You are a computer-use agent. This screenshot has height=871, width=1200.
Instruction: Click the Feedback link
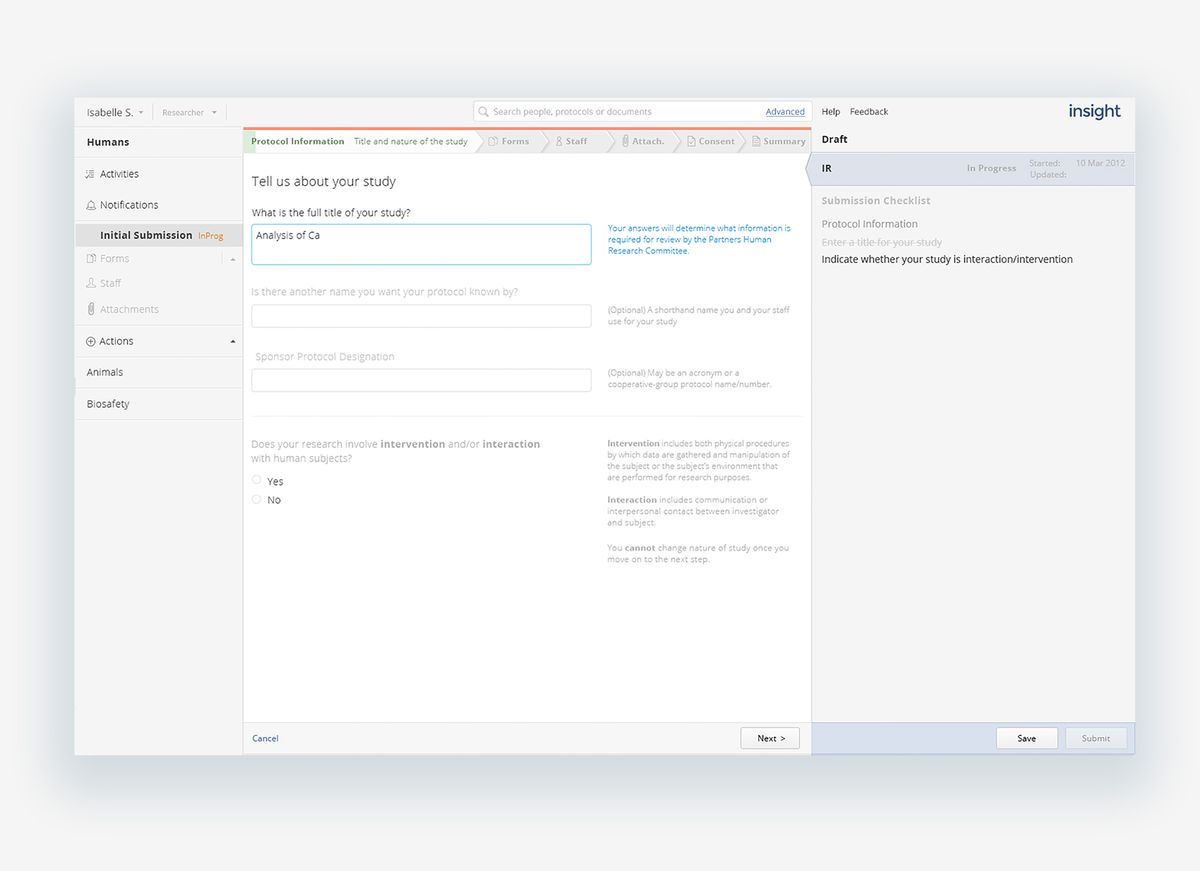pyautogui.click(x=869, y=112)
